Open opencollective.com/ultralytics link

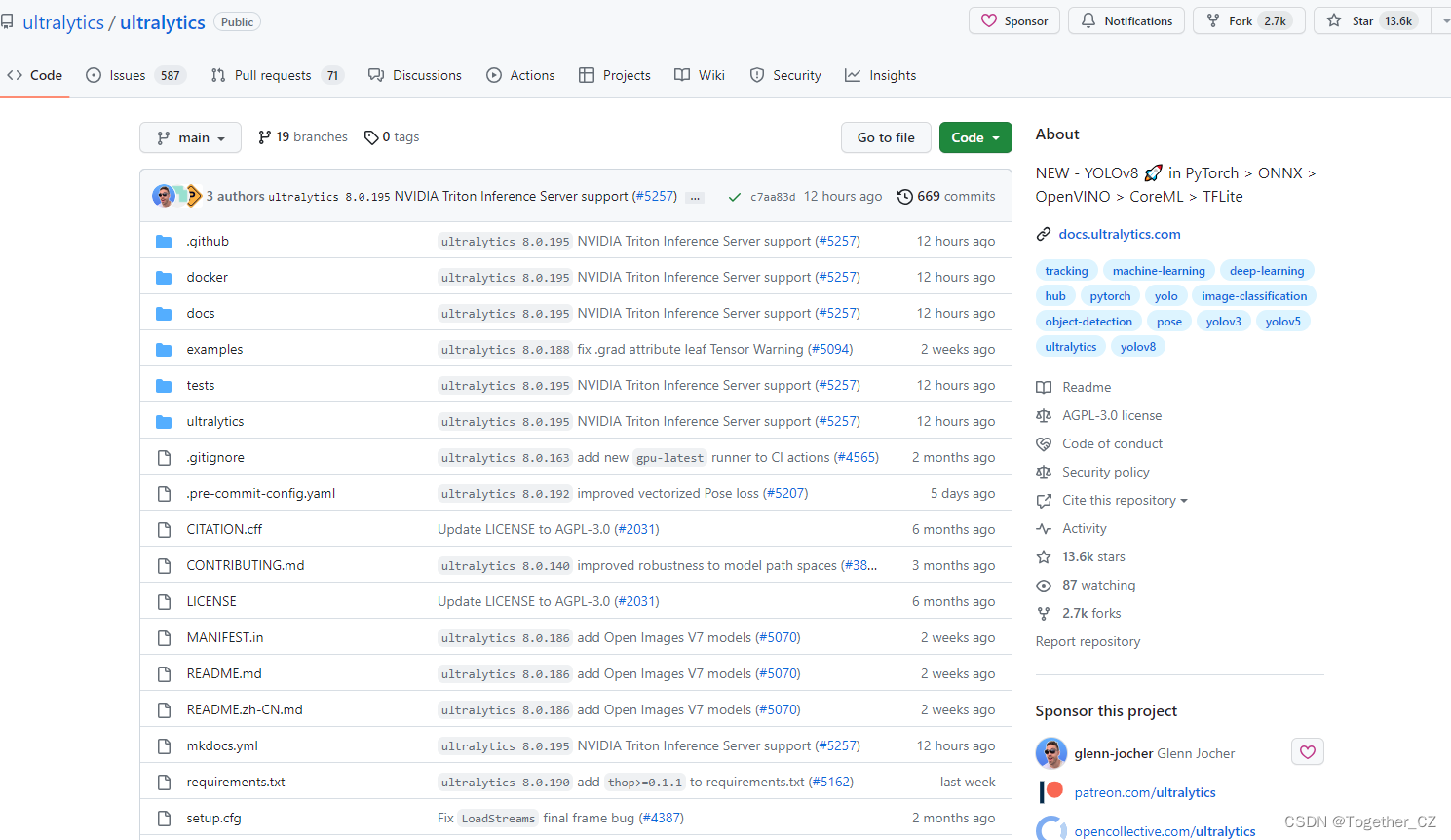pos(1165,831)
